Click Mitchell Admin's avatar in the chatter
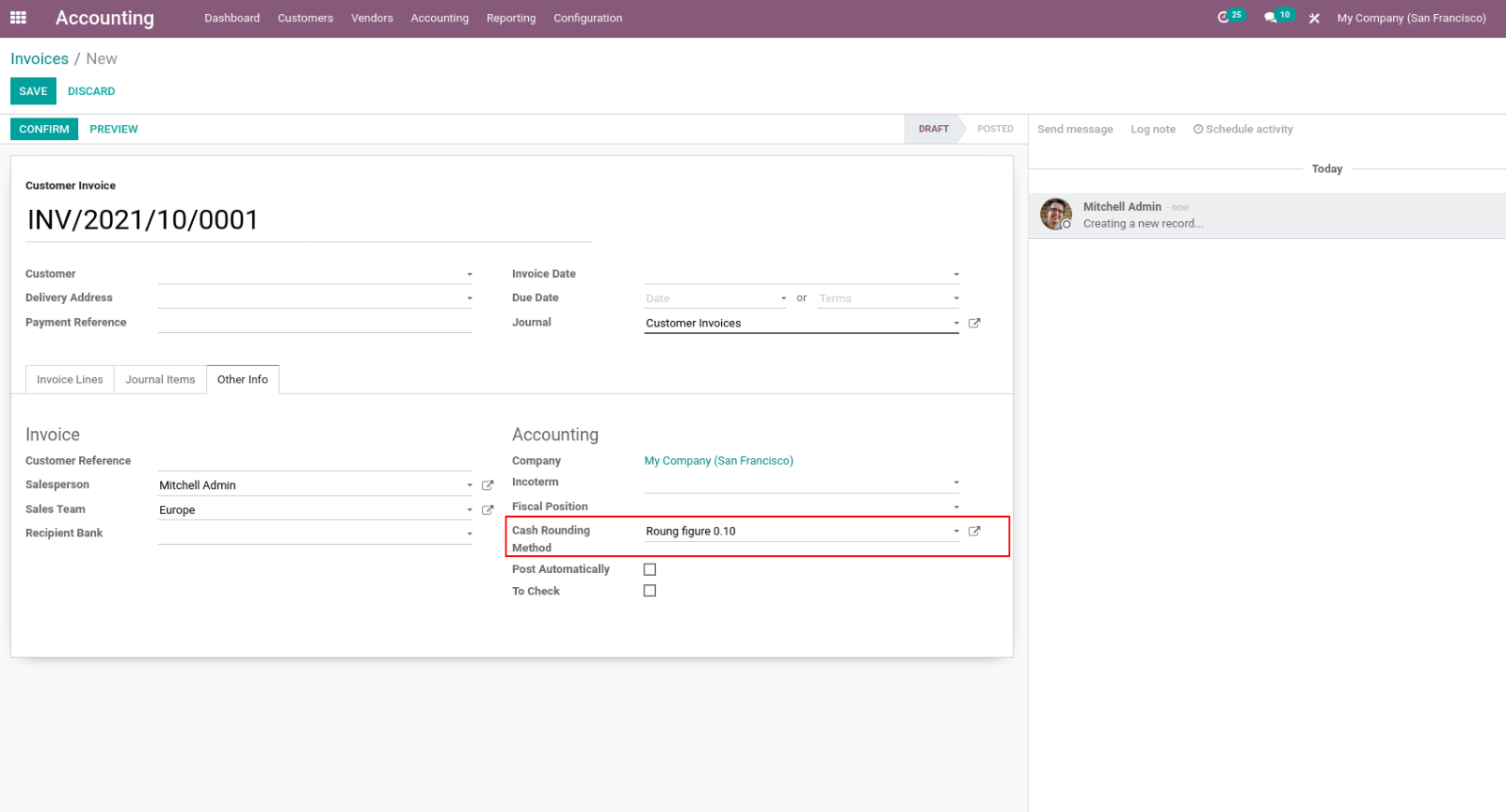Image resolution: width=1506 pixels, height=812 pixels. click(x=1056, y=215)
